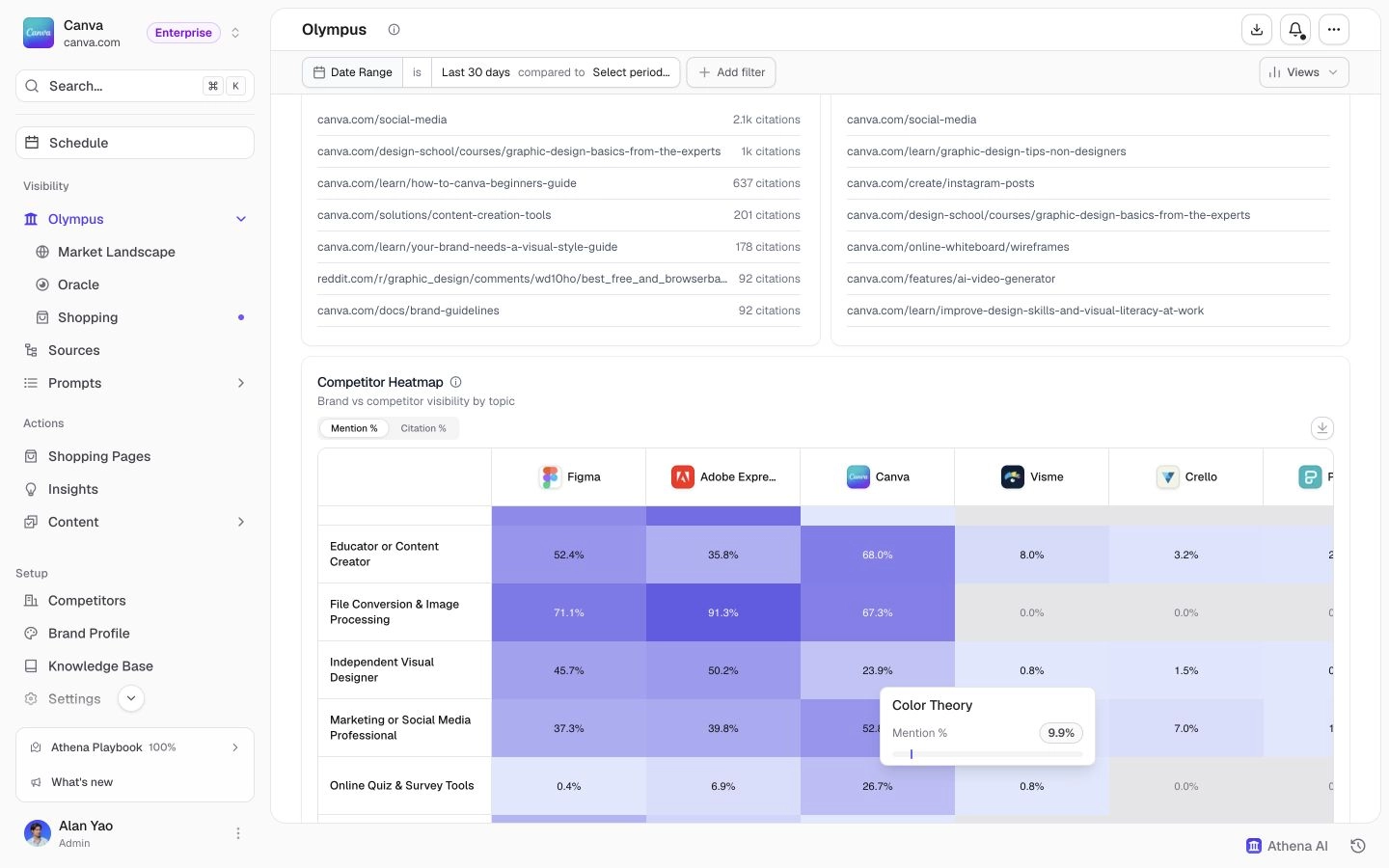This screenshot has width=1389, height=868.
Task: Switch heatmap to Mention % tab
Action: 354,428
